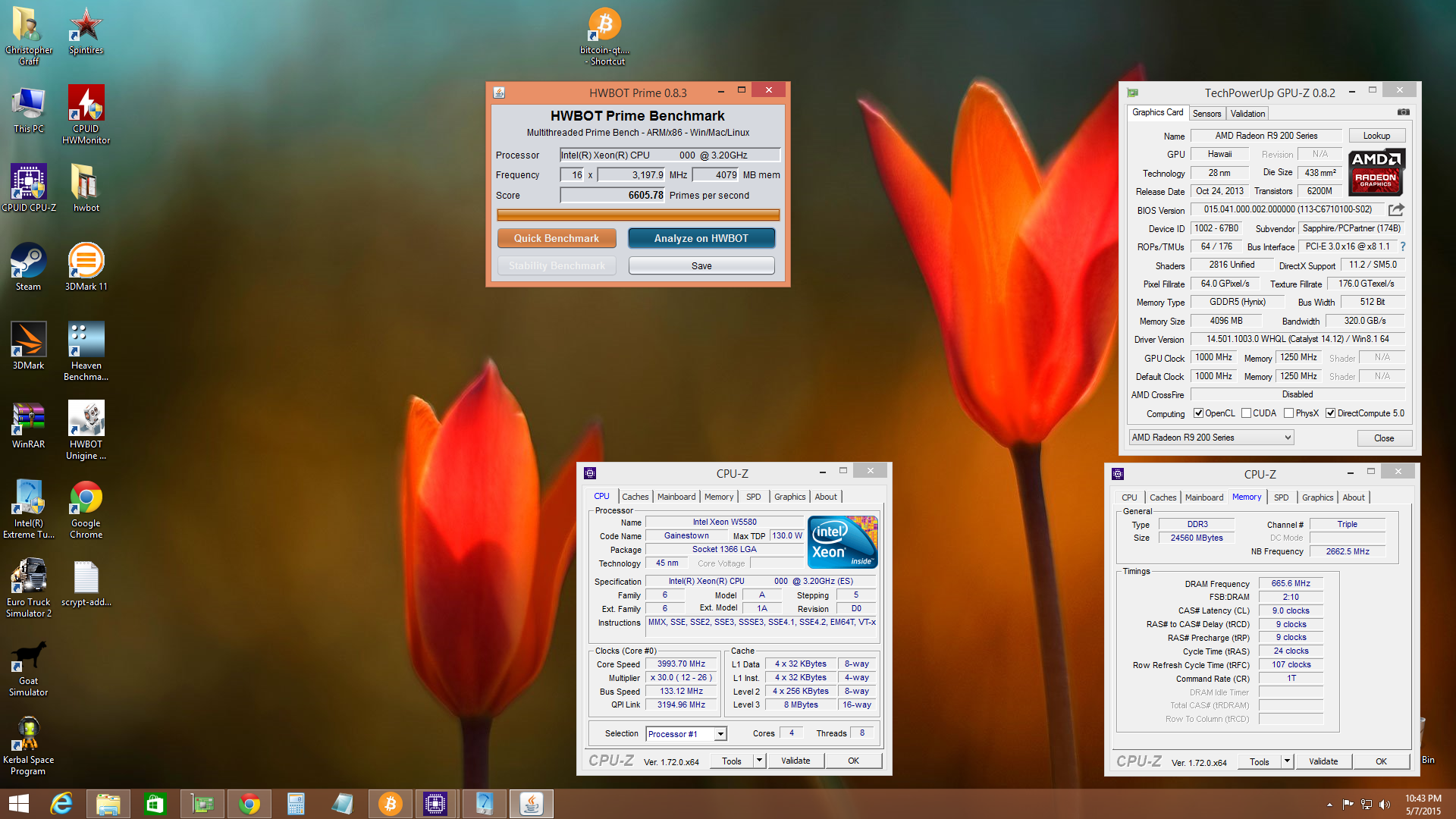The image size is (1456, 819).
Task: Click the volume speaker tray icon
Action: (x=1385, y=805)
